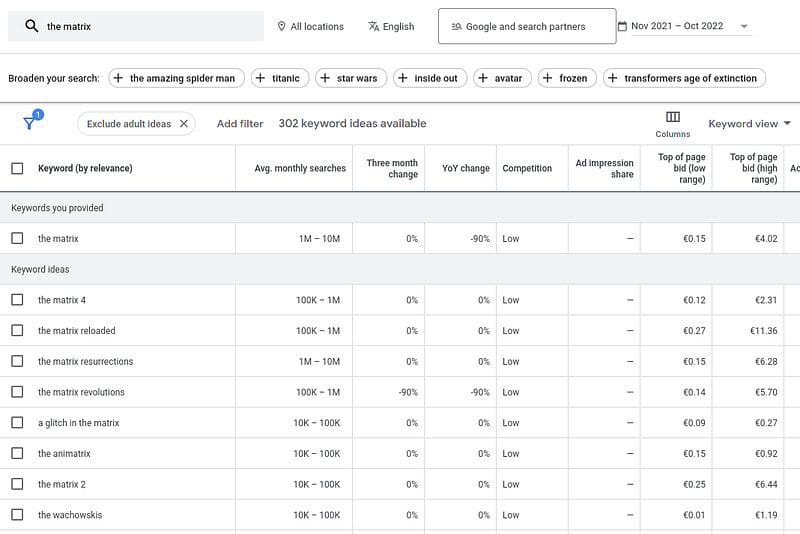800x534 pixels.
Task: Open the English language selector
Action: pyautogui.click(x=391, y=26)
